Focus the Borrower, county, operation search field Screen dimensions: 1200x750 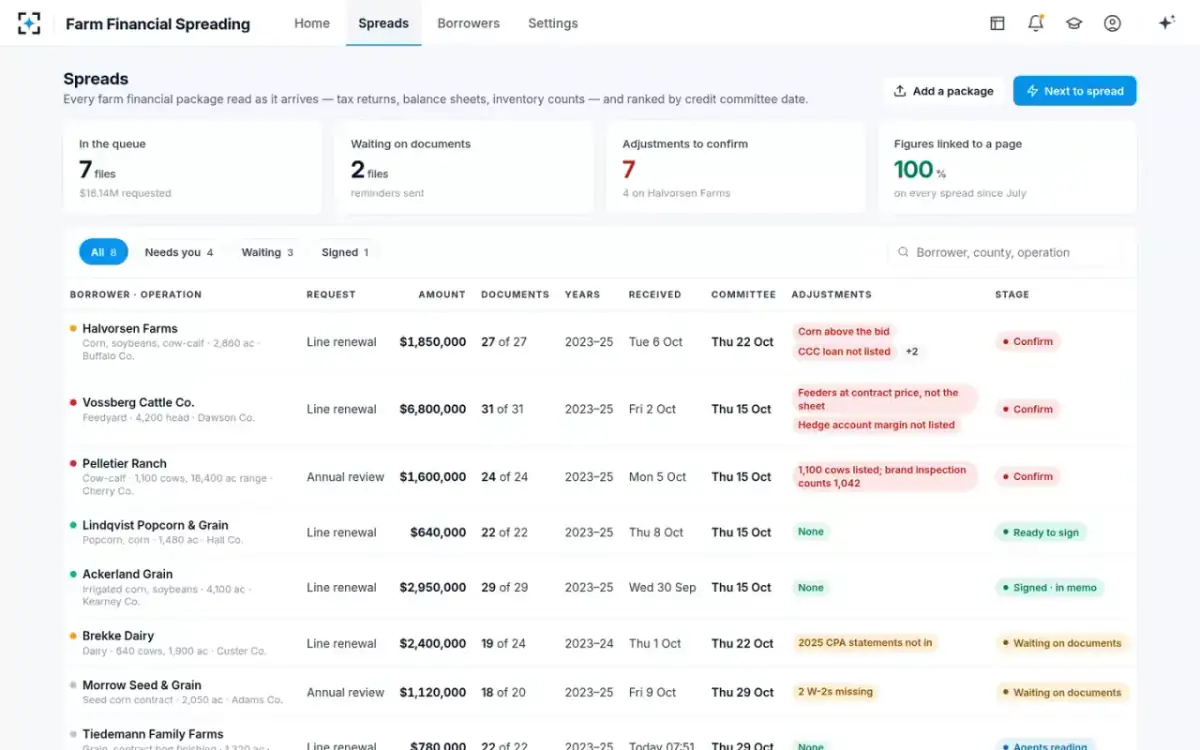[x=1004, y=253]
